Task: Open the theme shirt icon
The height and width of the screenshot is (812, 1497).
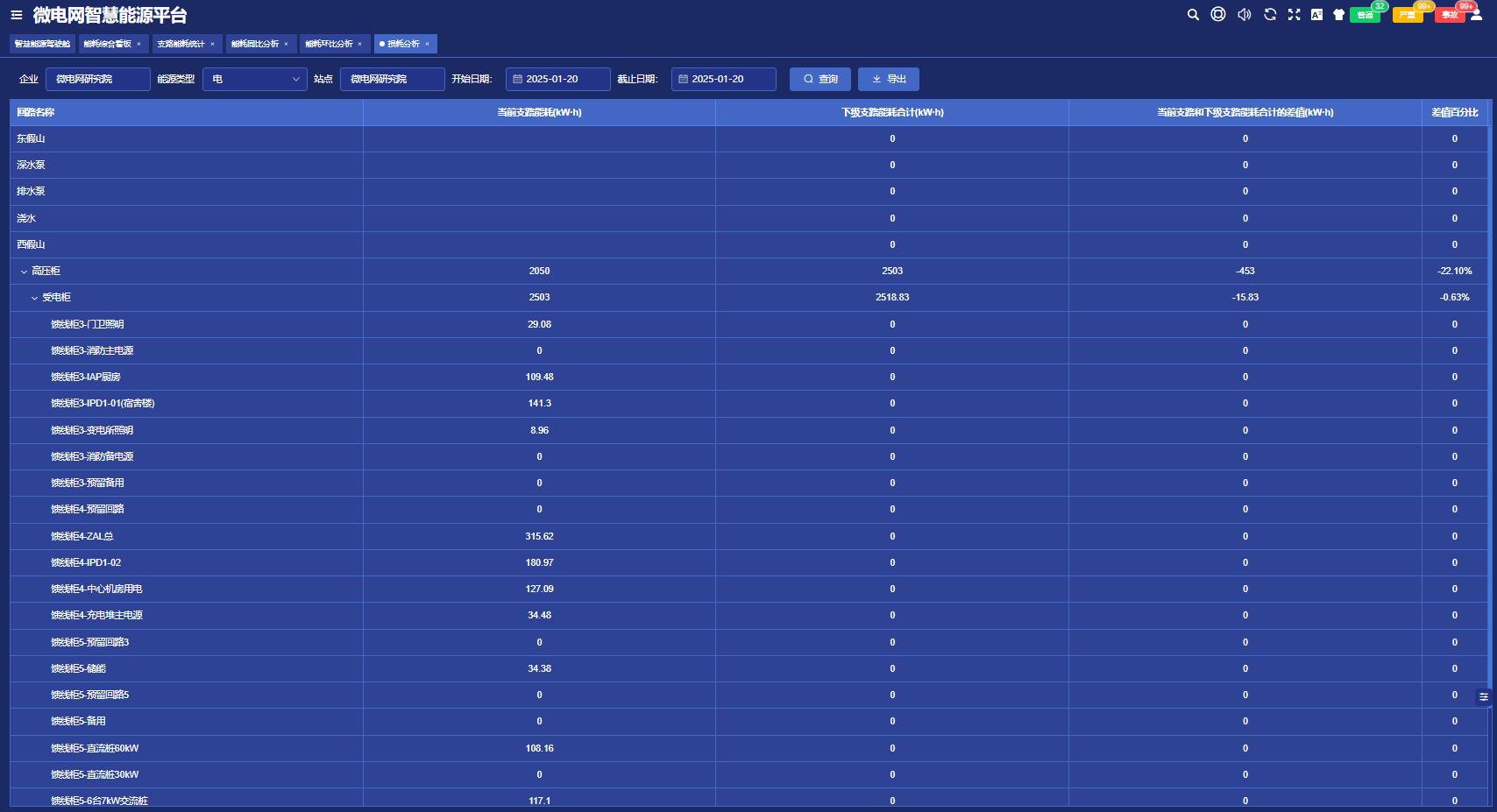Action: click(1338, 15)
